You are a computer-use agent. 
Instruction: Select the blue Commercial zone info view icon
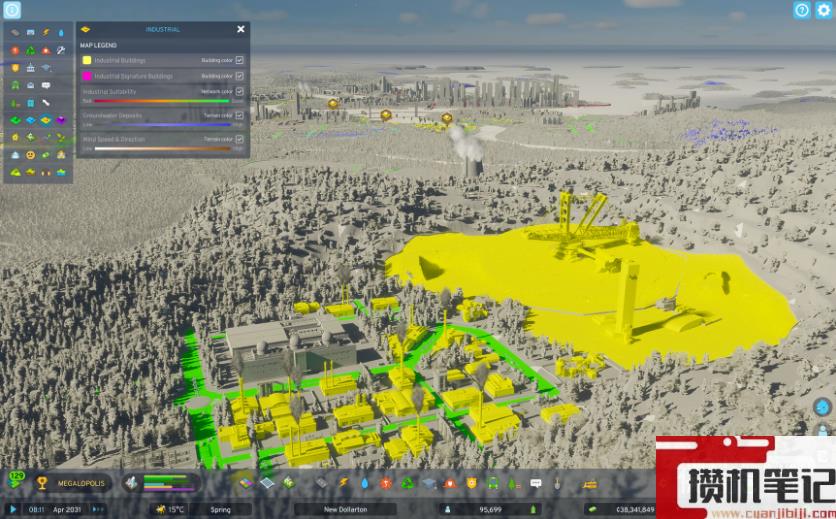click(x=31, y=120)
